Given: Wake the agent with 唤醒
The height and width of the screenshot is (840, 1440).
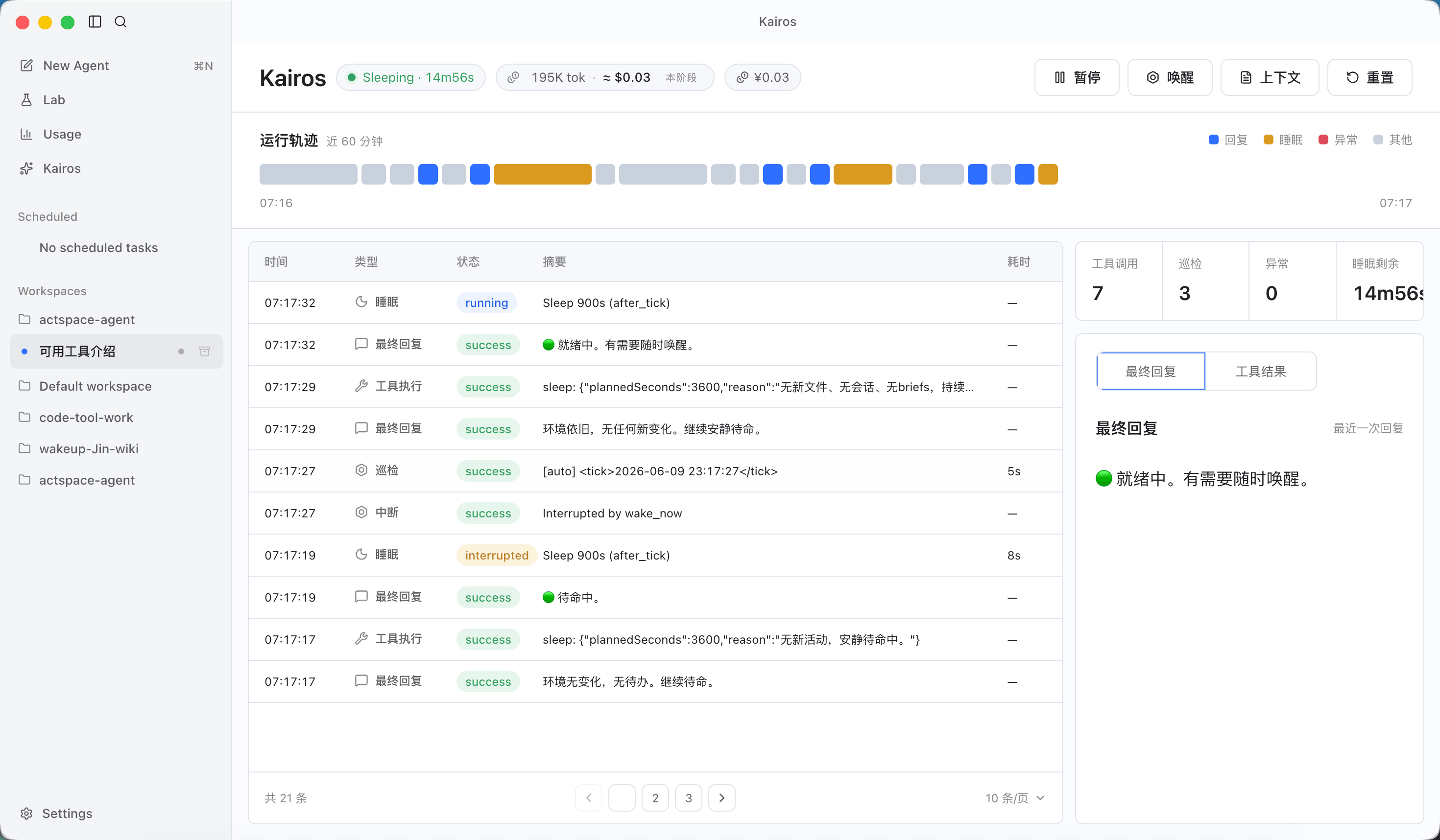Looking at the screenshot, I should [1170, 77].
